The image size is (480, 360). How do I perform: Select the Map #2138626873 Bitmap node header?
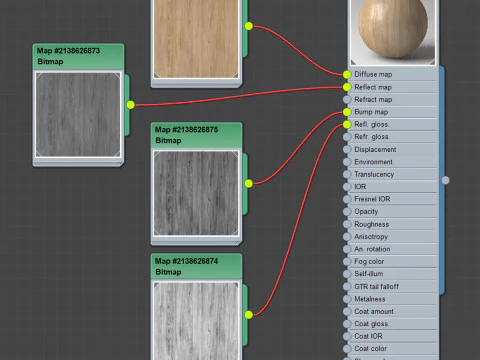tap(78, 56)
